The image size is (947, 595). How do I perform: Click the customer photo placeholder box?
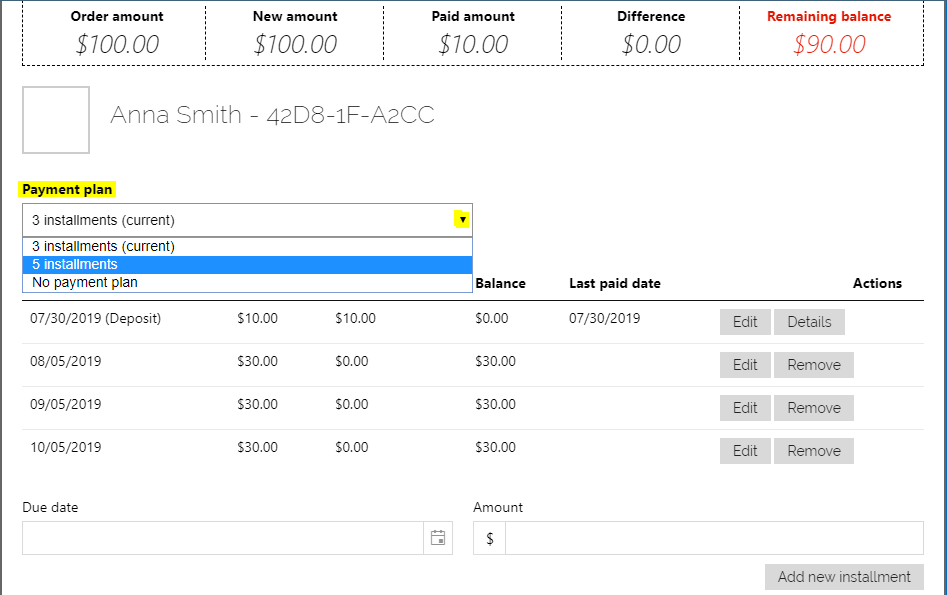(x=56, y=120)
